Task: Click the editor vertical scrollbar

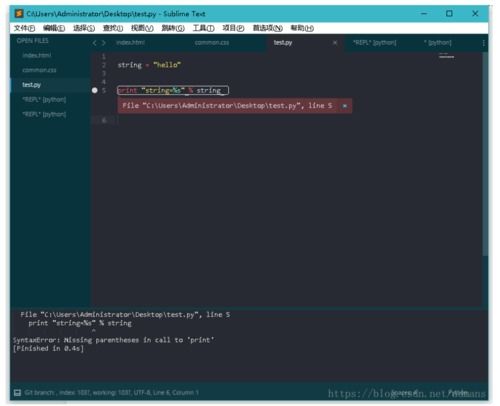Action: pyautogui.click(x=485, y=153)
